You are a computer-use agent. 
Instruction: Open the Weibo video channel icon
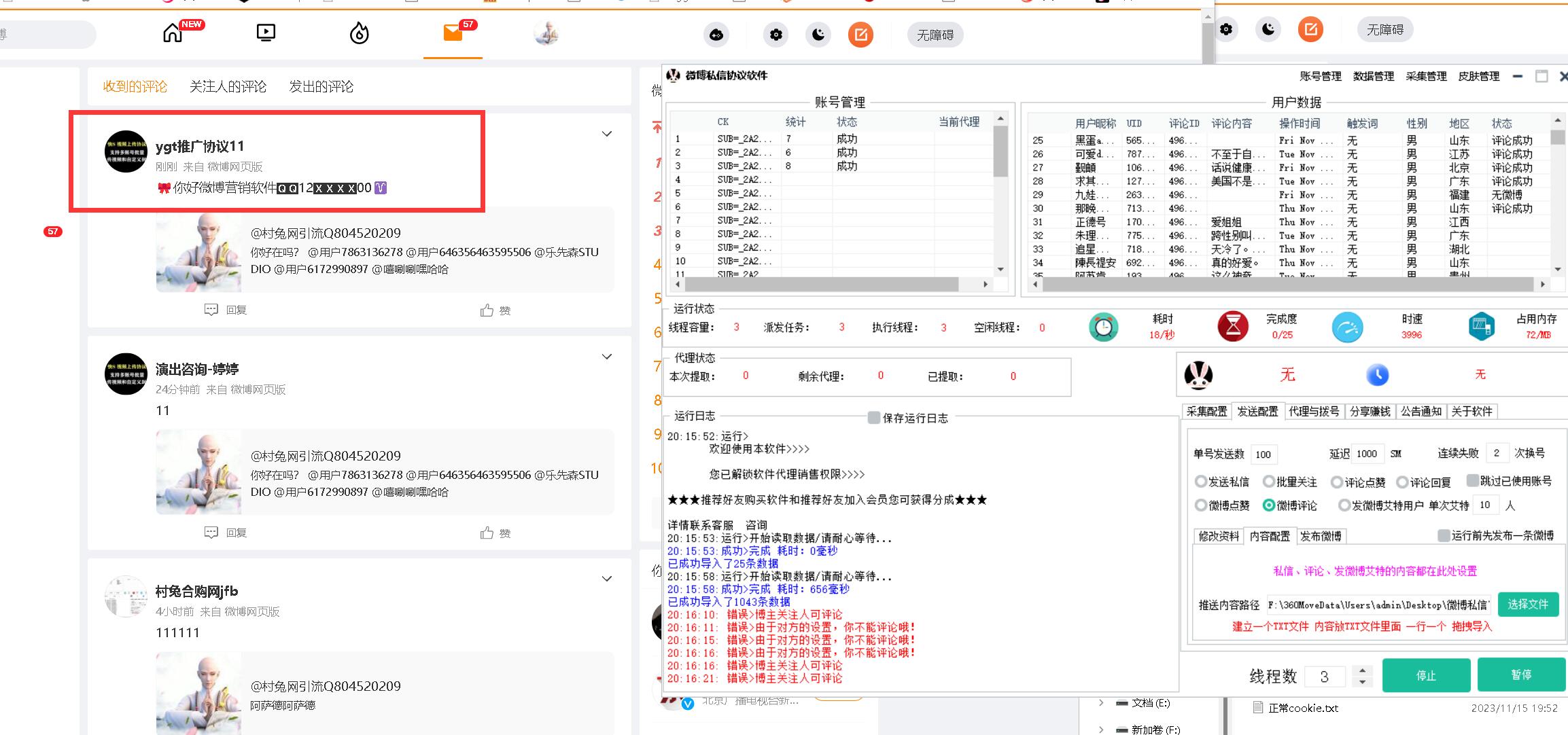click(266, 33)
